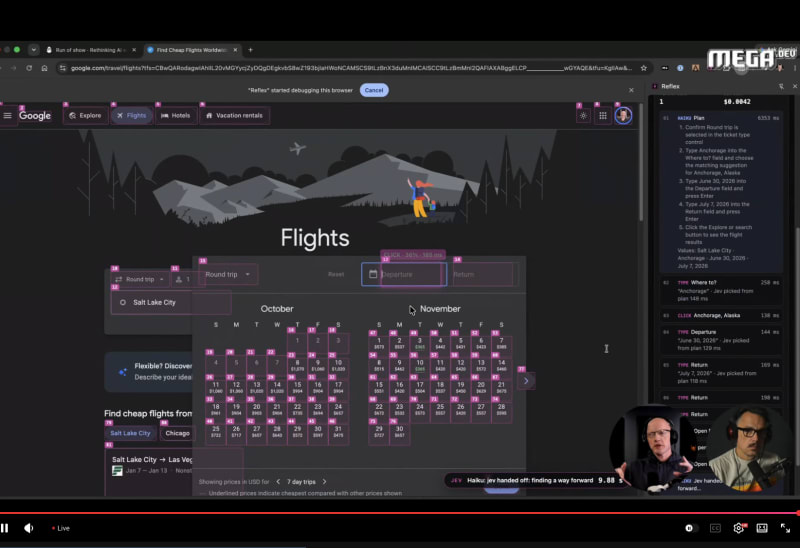Image resolution: width=800 pixels, height=548 pixels.
Task: Click the Departure date field
Action: point(411,275)
